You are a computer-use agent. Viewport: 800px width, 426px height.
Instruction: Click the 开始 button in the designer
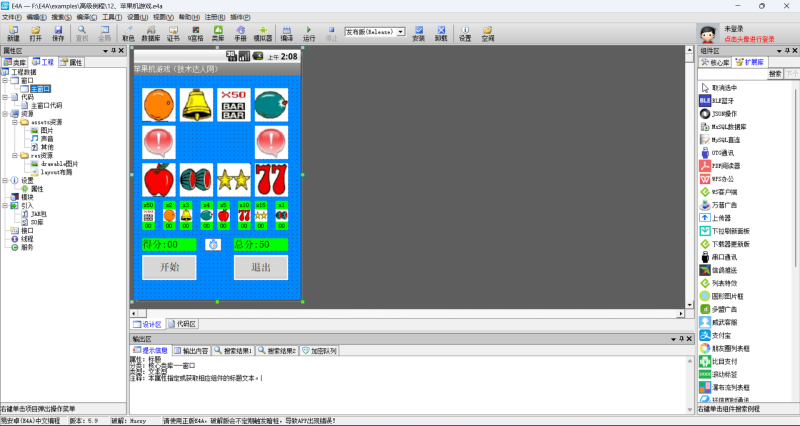169,267
